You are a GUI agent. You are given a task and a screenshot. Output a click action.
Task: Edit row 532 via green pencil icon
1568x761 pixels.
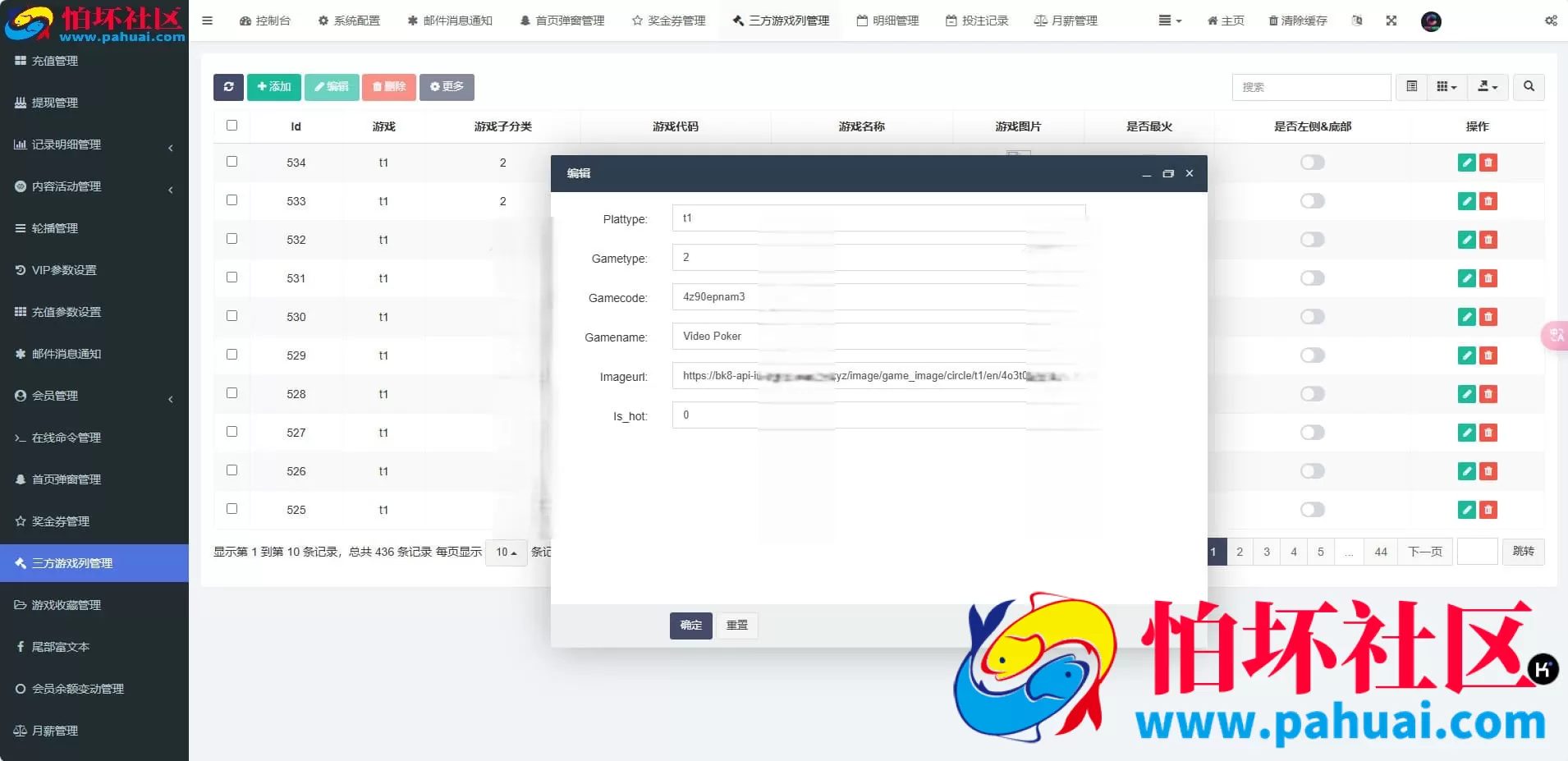click(1467, 240)
